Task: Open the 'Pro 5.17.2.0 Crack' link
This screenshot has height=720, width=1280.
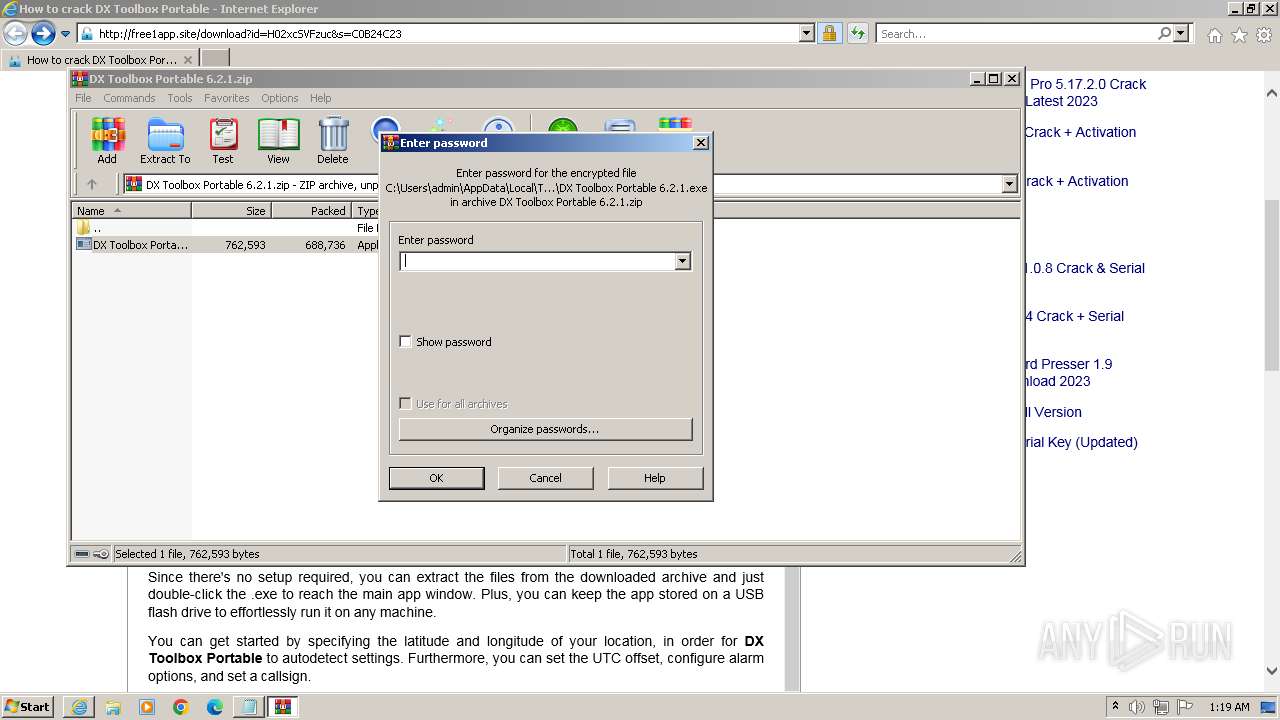Action: pos(1088,84)
